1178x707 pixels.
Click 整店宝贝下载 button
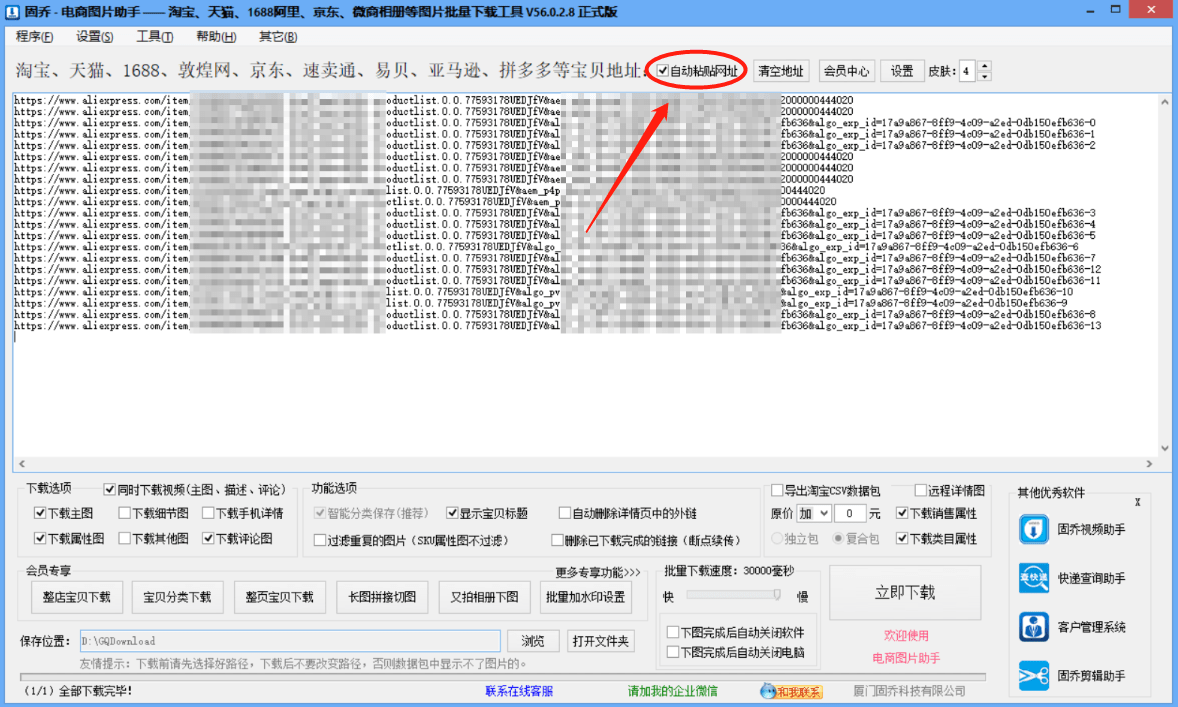coord(77,597)
